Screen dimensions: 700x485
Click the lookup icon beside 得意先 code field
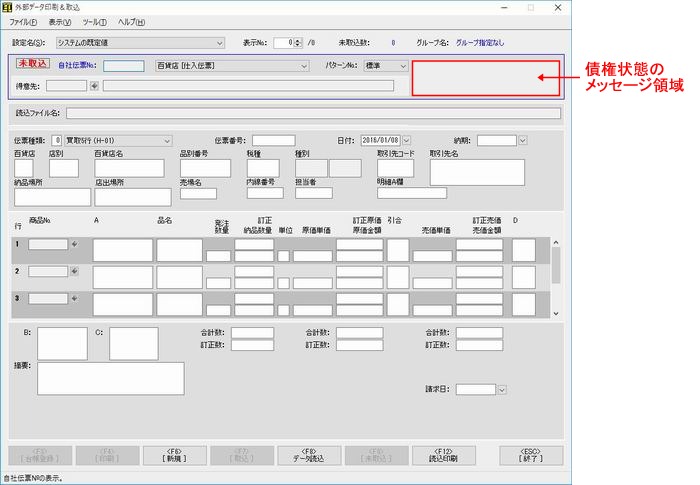coord(94,86)
